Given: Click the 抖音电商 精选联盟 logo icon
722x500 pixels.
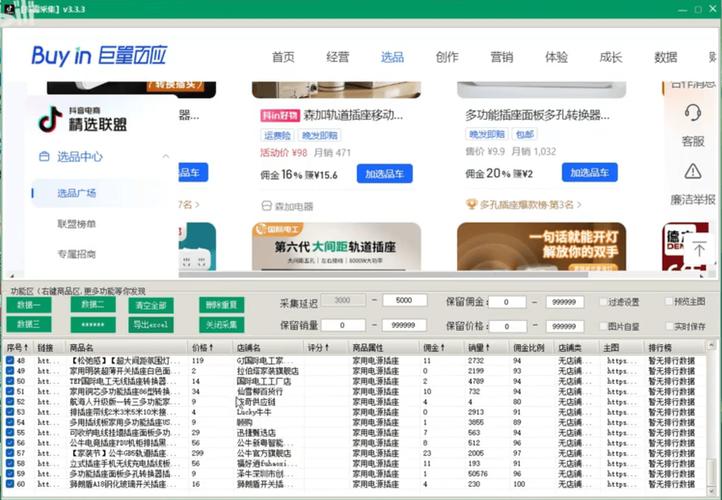Looking at the screenshot, I should tap(50, 119).
